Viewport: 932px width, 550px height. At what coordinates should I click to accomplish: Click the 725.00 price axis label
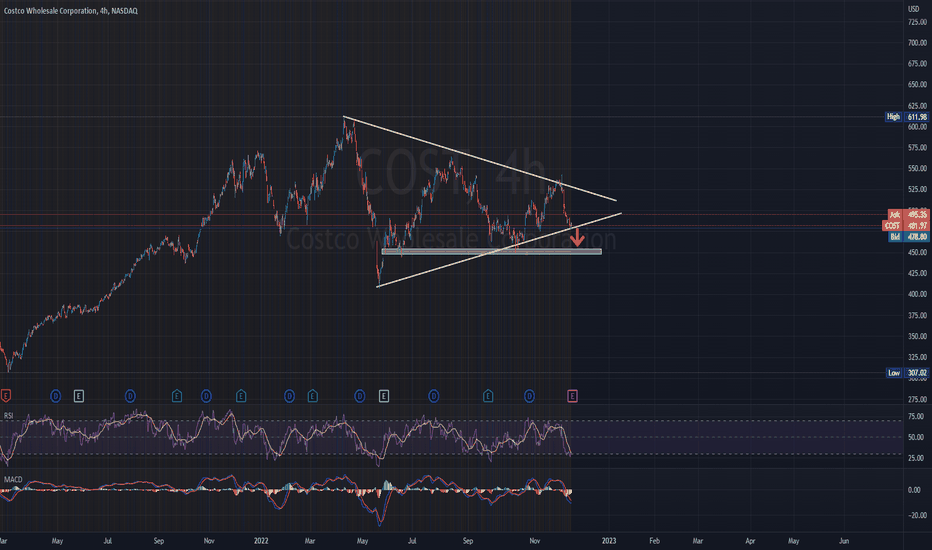pos(917,22)
